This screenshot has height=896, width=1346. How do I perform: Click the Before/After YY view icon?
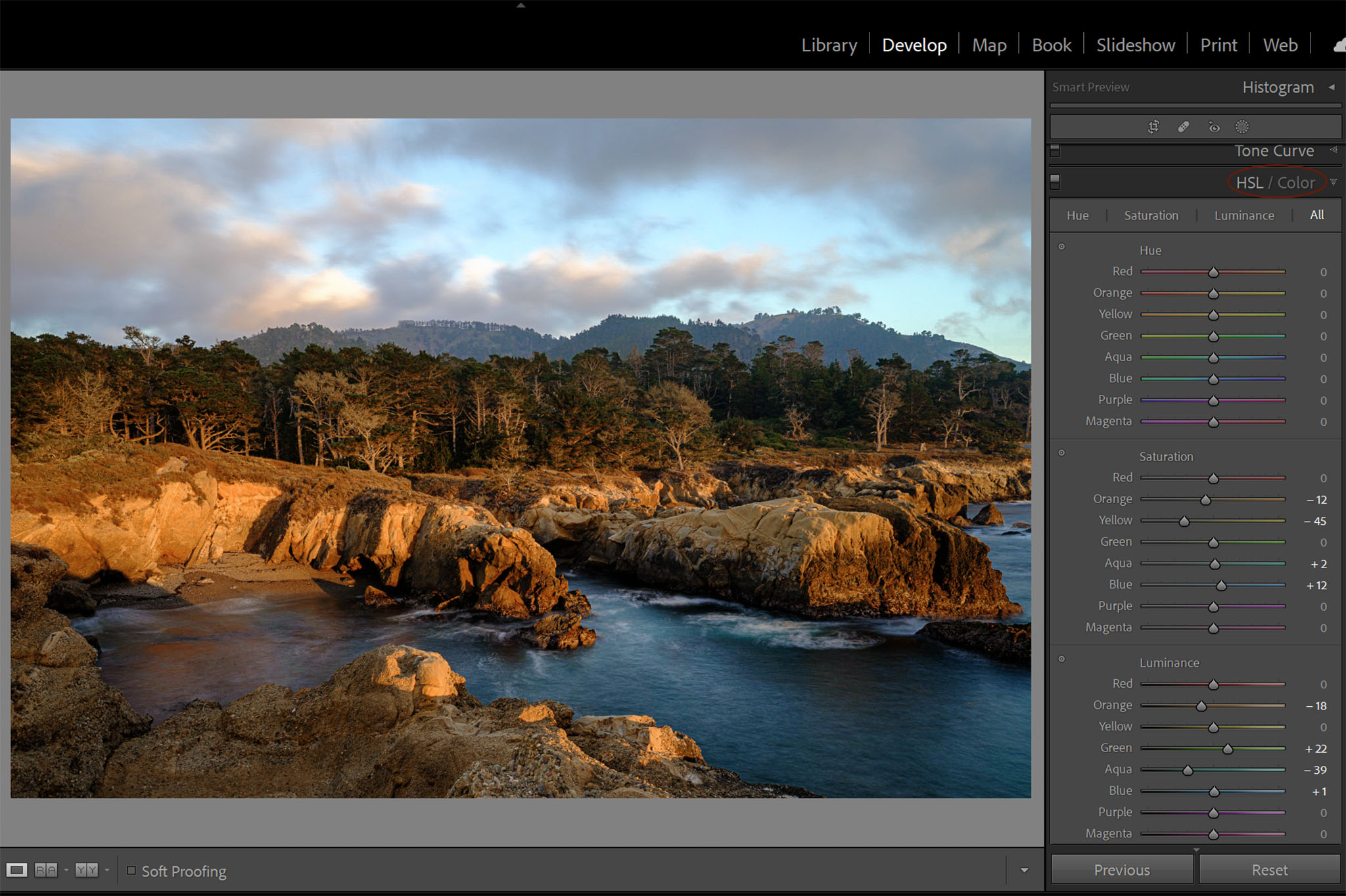point(86,870)
